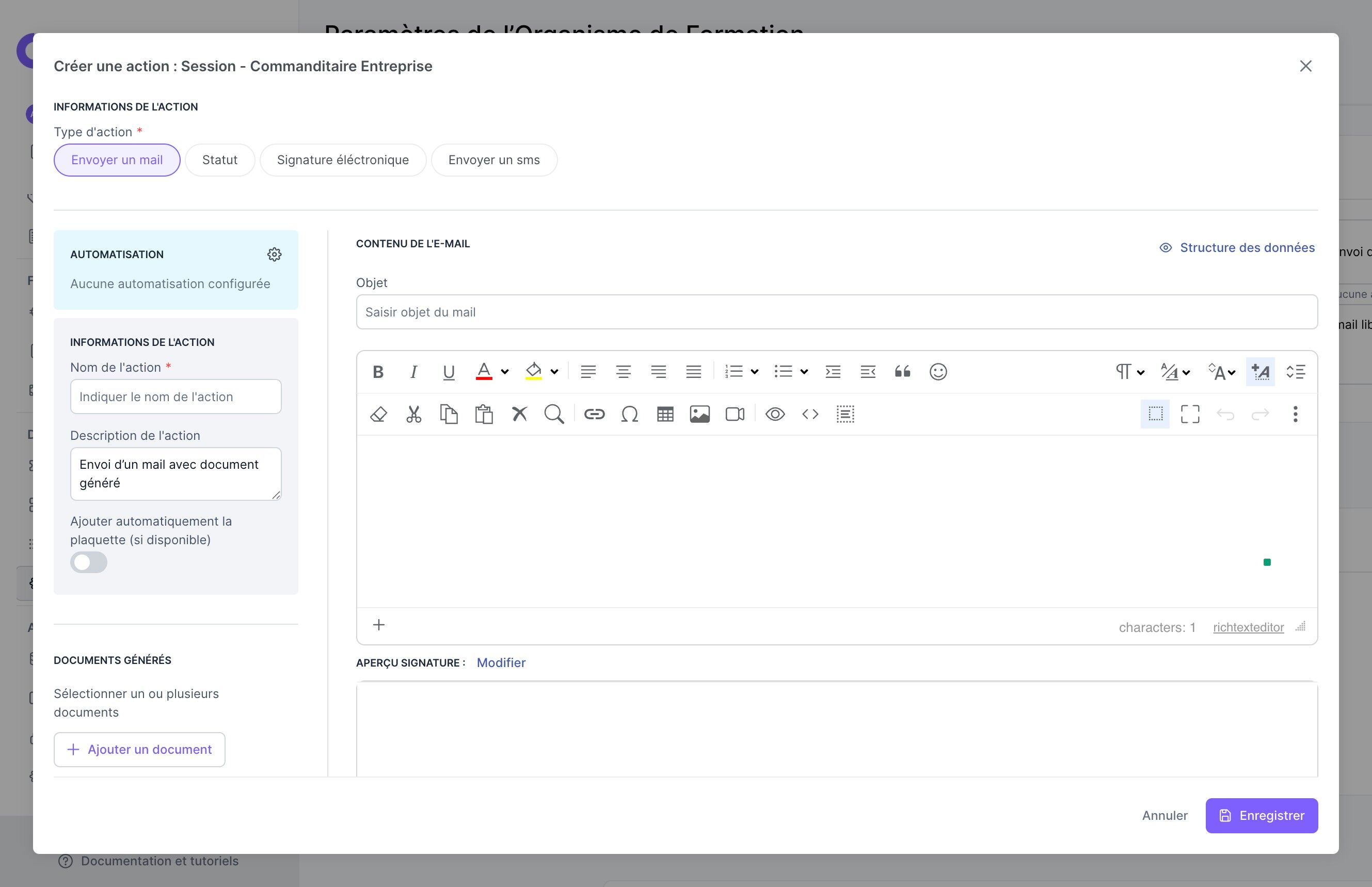Click the Objet mail subject field
Viewport: 1372px width, 887px height.
[x=837, y=312]
